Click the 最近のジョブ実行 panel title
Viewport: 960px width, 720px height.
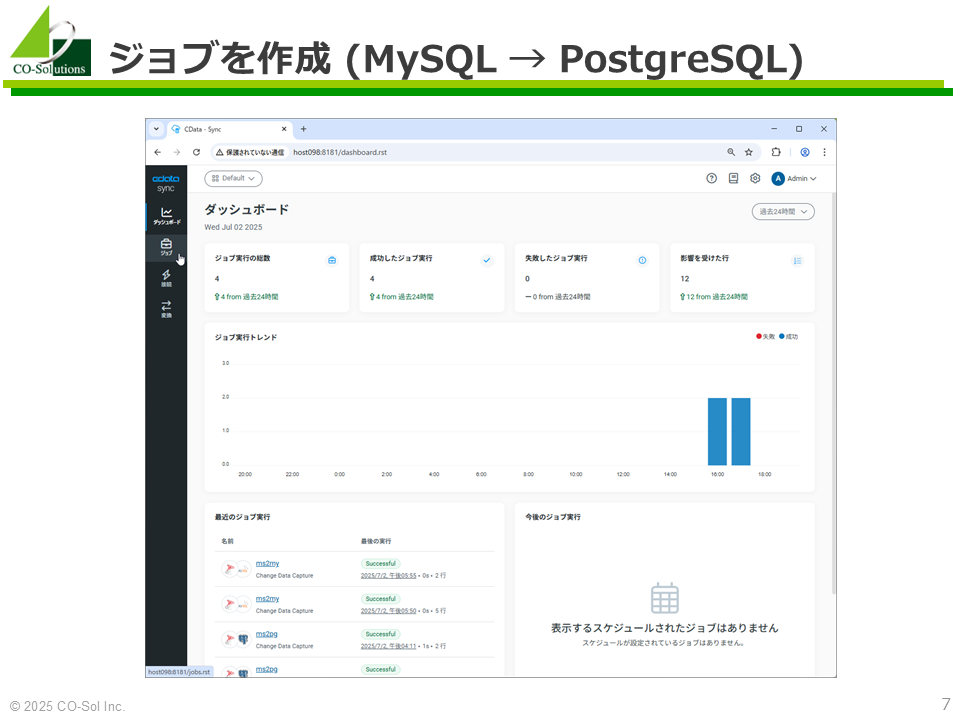(242, 517)
